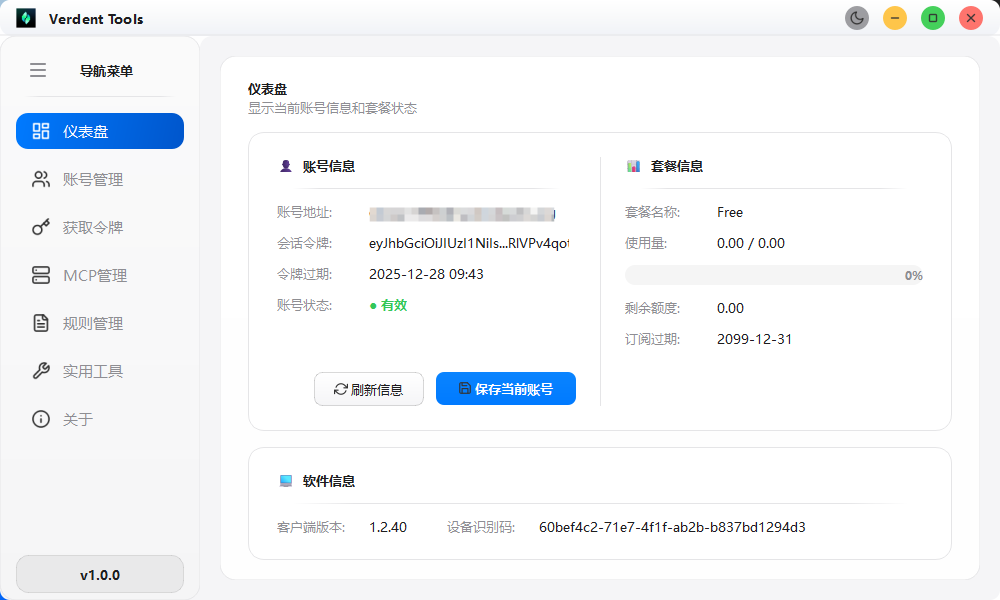This screenshot has height=600, width=1000.
Task: Toggle dark mode with the moon icon
Action: click(x=857, y=18)
